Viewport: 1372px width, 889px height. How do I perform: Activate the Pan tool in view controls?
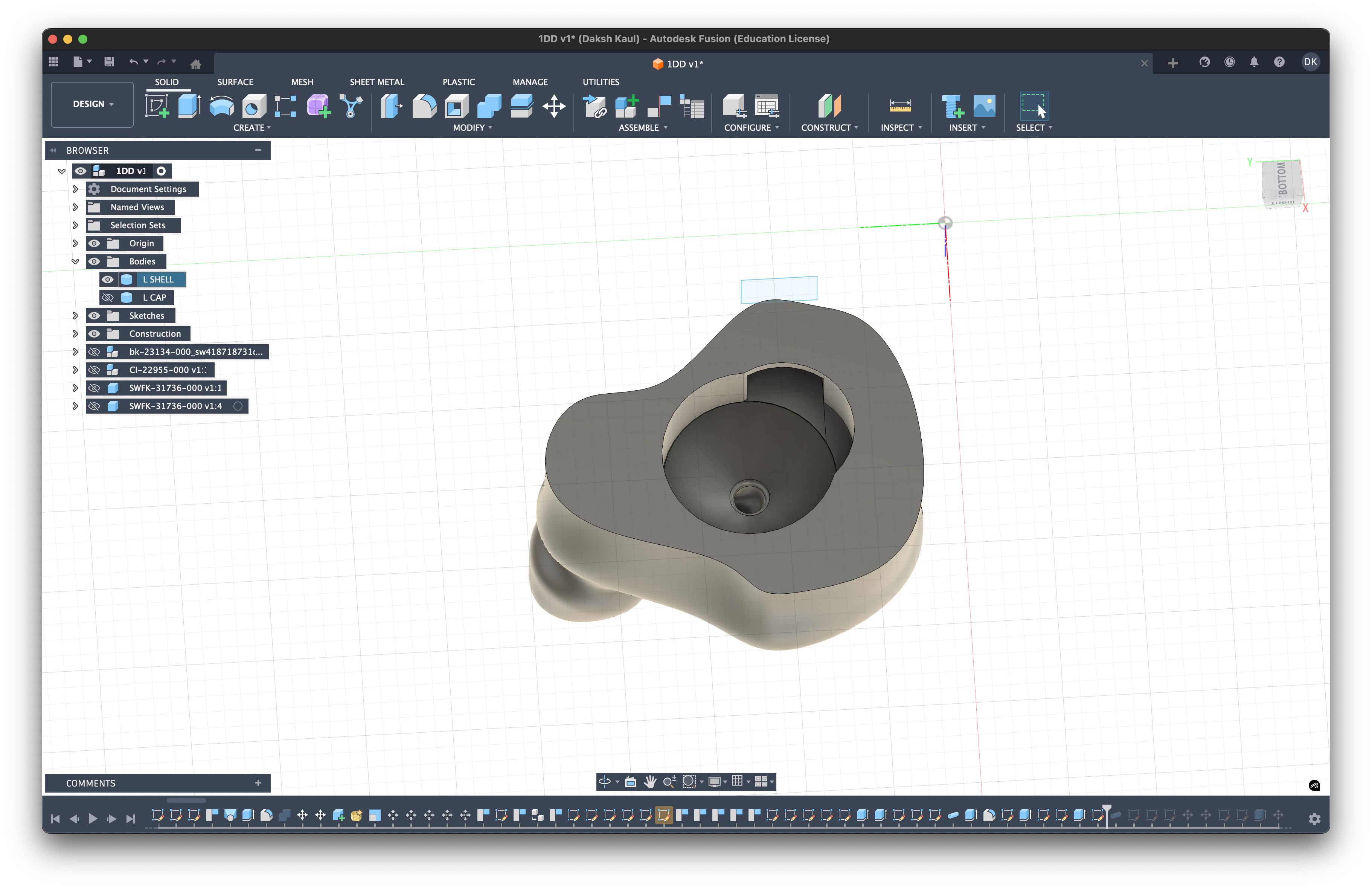(x=650, y=782)
